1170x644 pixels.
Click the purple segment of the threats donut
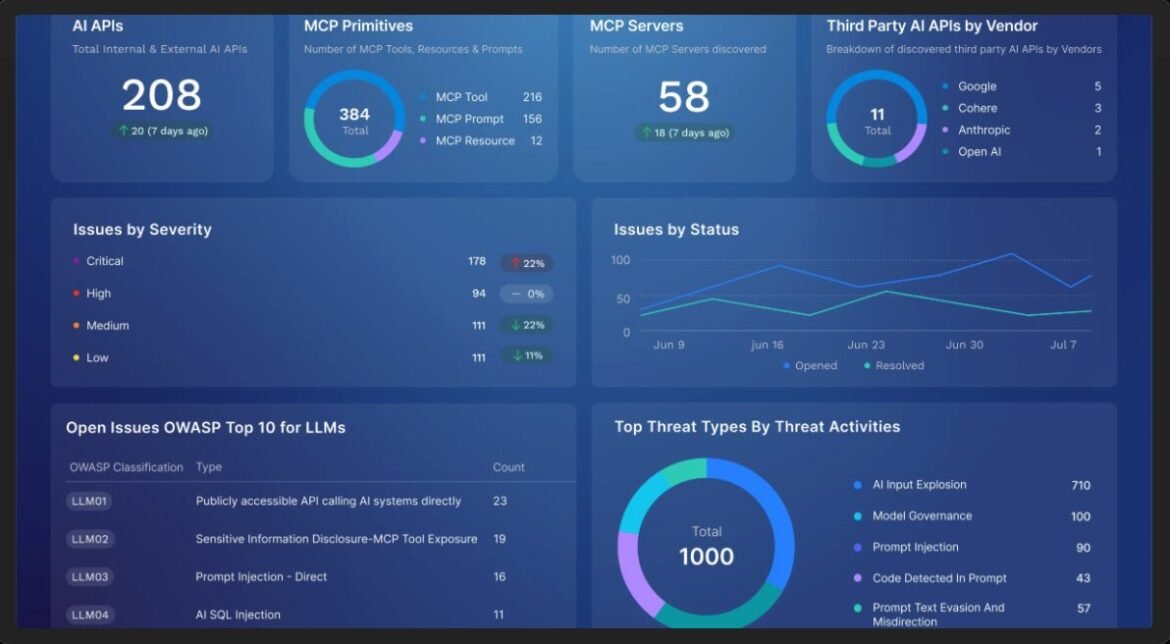[x=639, y=571]
